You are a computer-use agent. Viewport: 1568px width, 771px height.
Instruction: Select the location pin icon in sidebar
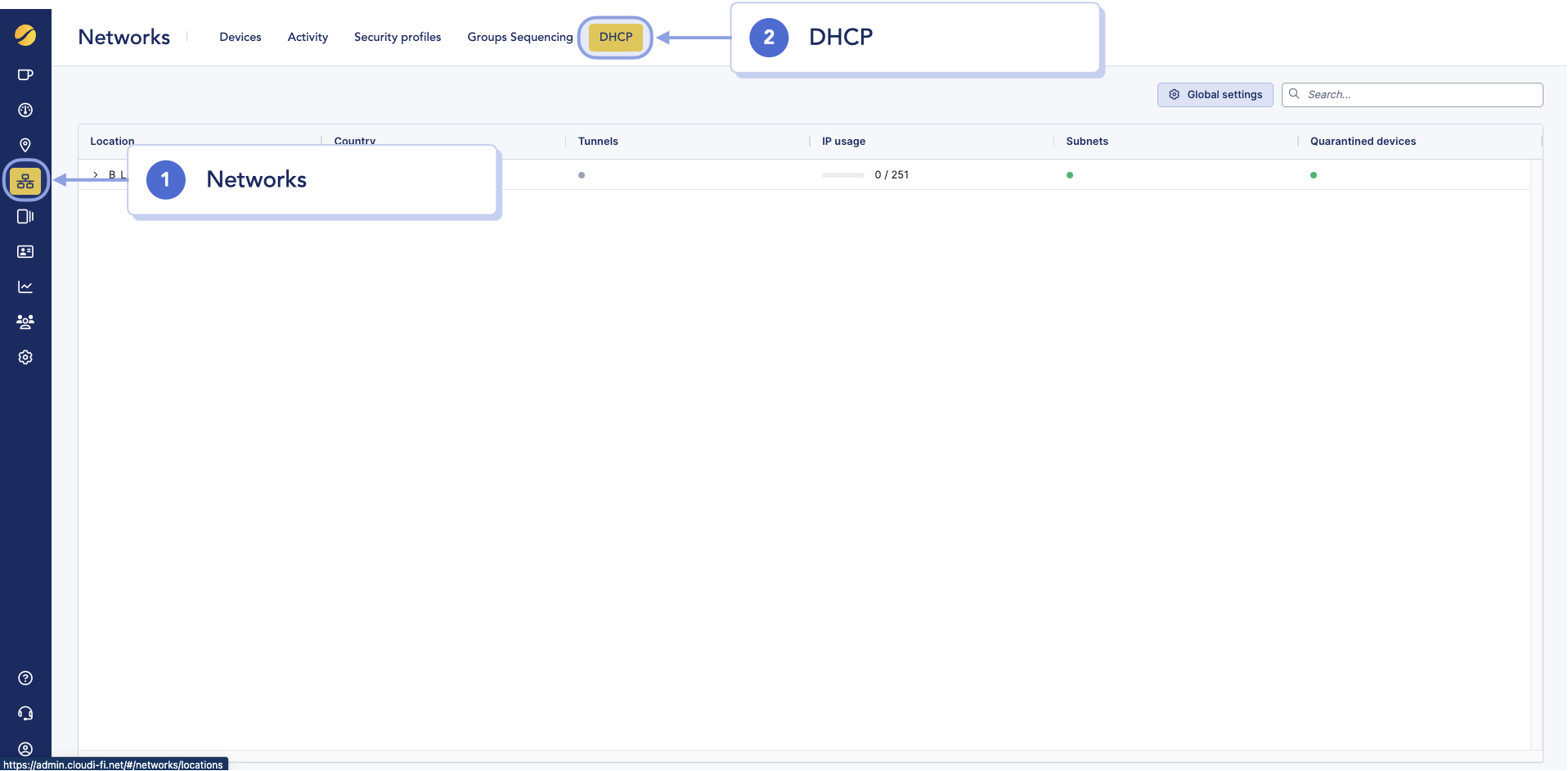25,145
